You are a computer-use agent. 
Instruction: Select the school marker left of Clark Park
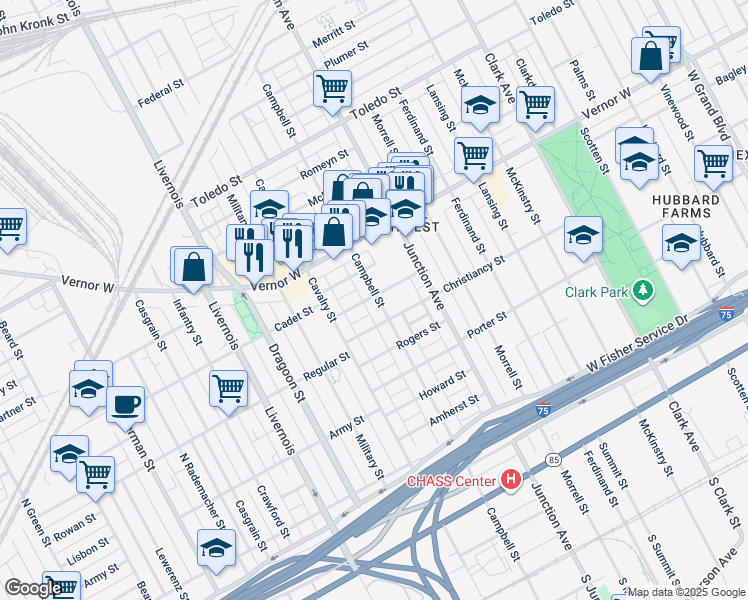pyautogui.click(x=583, y=238)
